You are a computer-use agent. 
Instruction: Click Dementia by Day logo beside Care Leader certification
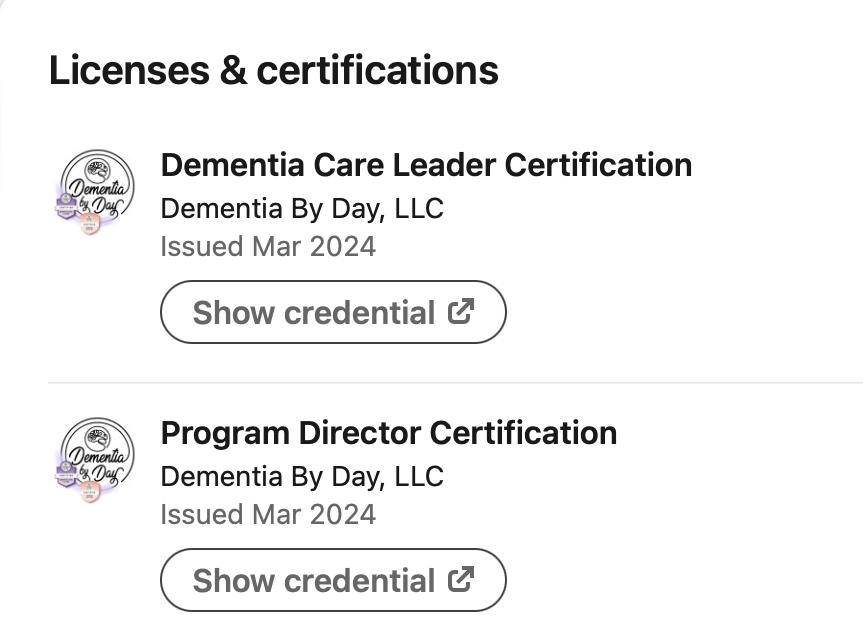95,192
